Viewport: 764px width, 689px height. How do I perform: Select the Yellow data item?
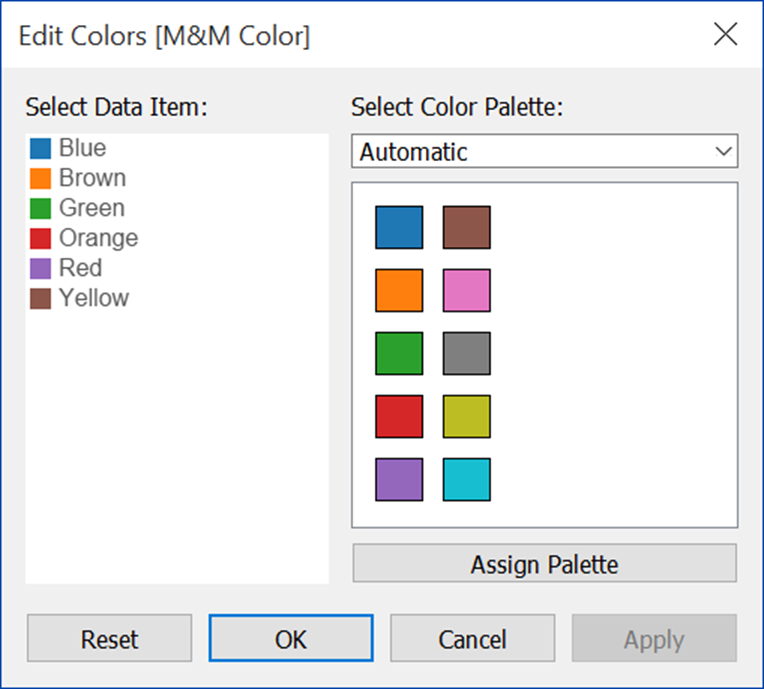79,298
